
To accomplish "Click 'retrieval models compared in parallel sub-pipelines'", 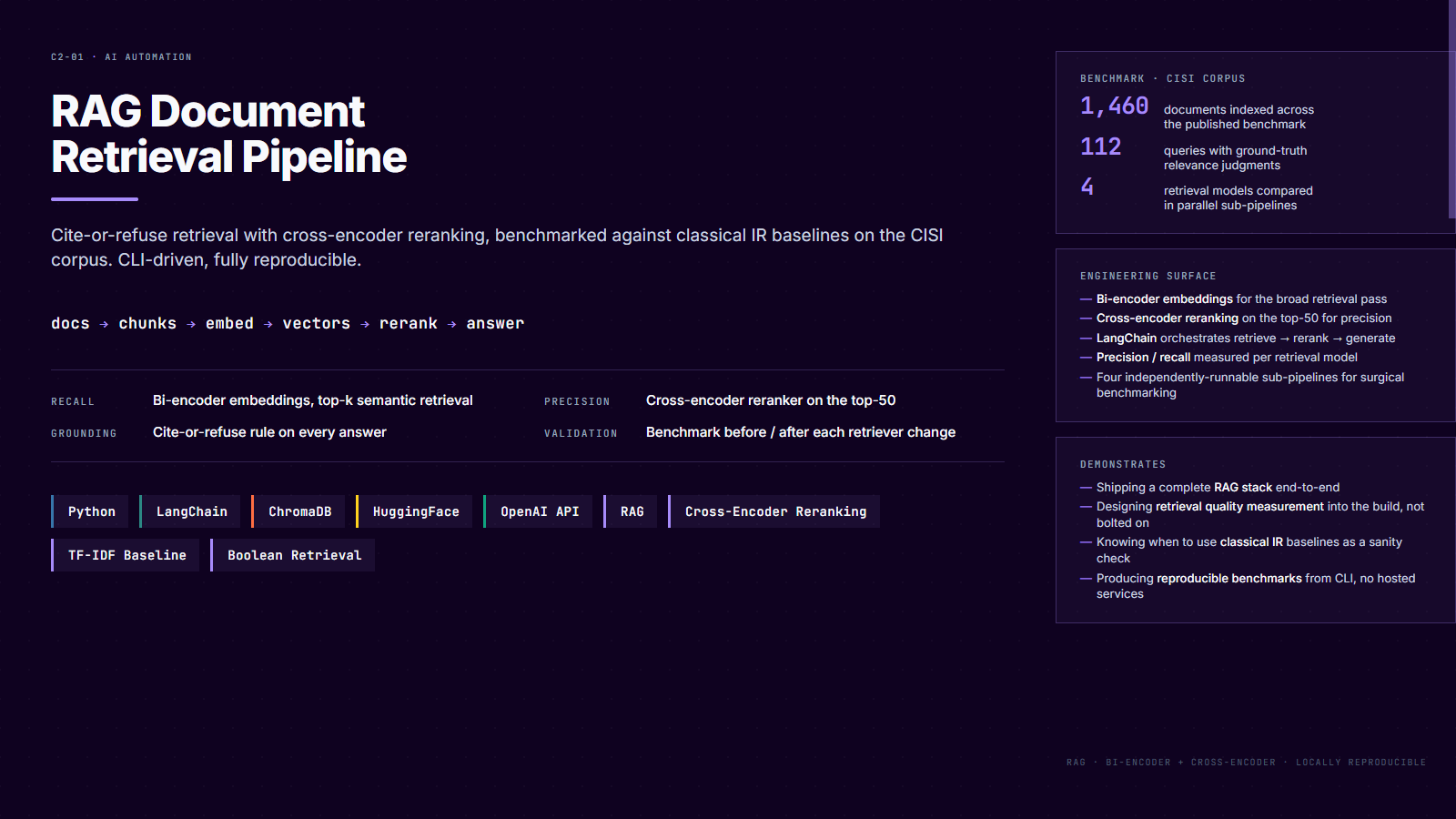I will pyautogui.click(x=1238, y=197).
